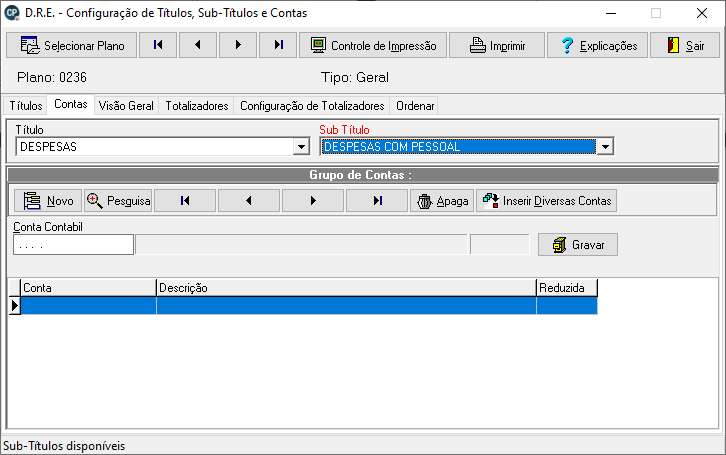This screenshot has height=455, width=726.
Task: Click the CP application icon in title bar
Action: [x=12, y=13]
